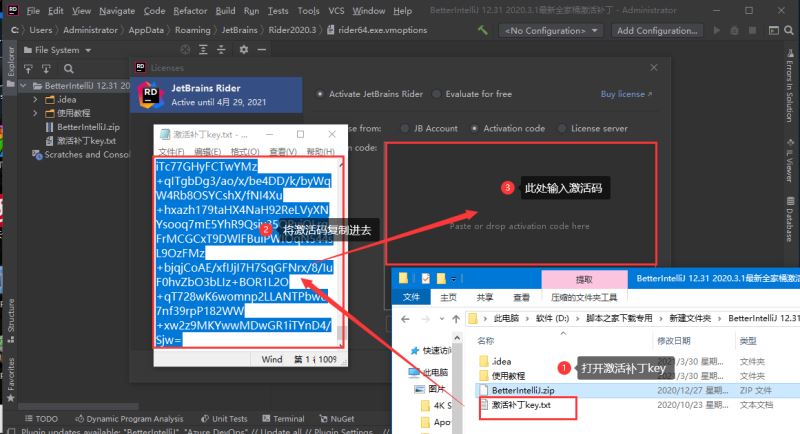
Task: Click the Rider RD logo at top left
Action: [x=13, y=10]
